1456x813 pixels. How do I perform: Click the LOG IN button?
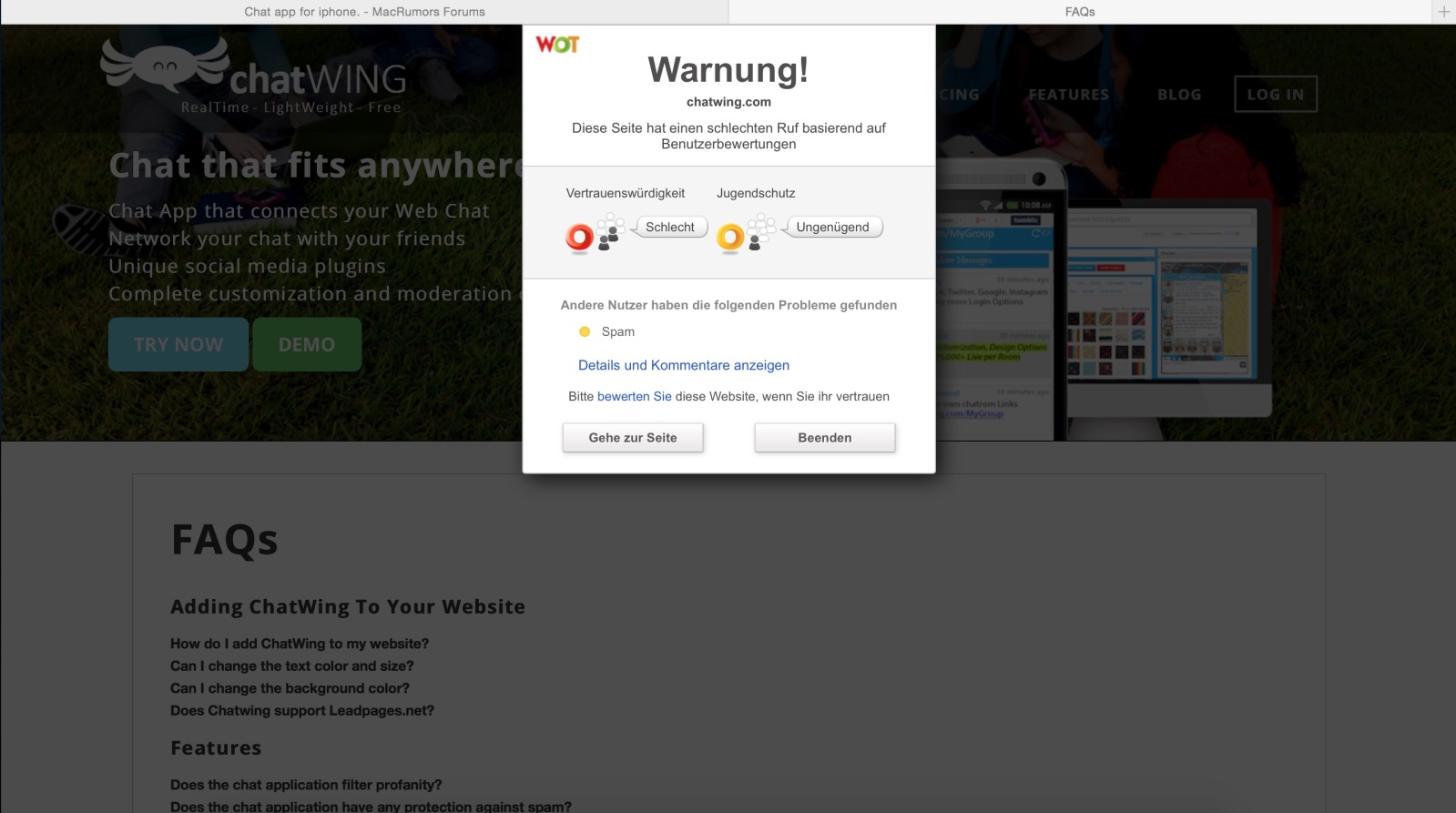pos(1276,95)
